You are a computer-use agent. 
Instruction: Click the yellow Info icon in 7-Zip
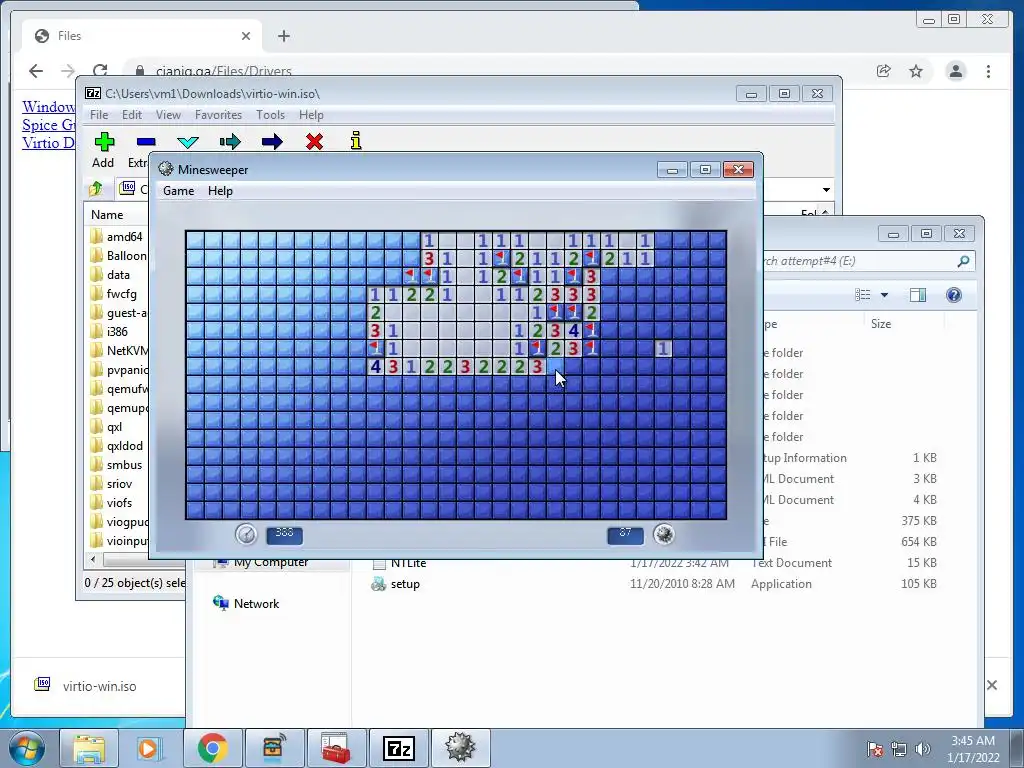356,140
